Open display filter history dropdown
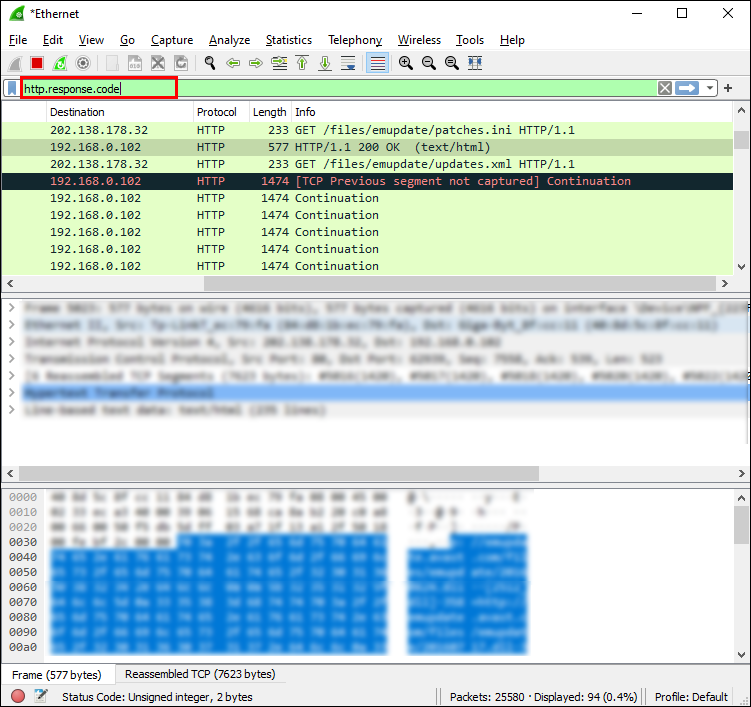 [x=710, y=88]
